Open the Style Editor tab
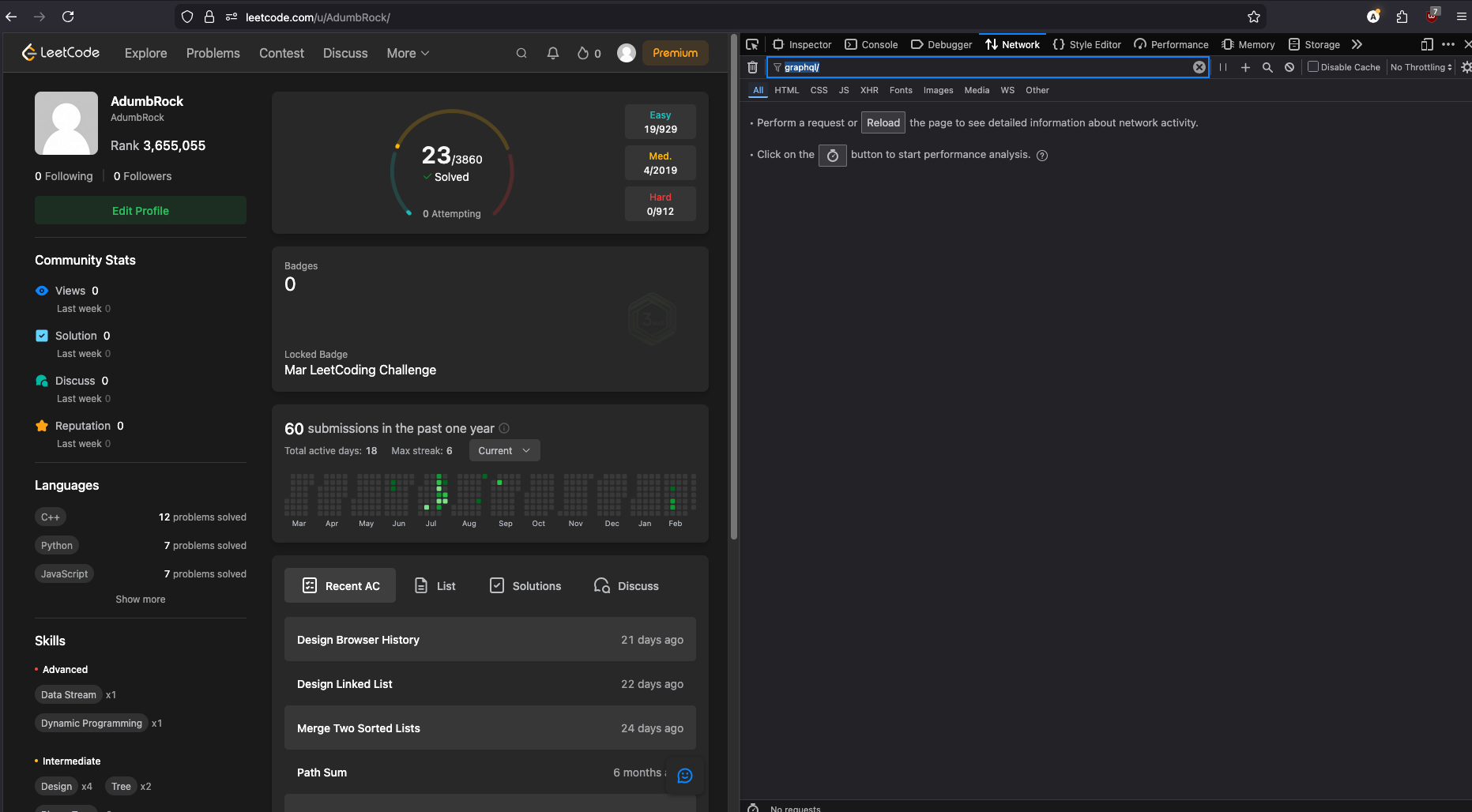 coord(1087,44)
